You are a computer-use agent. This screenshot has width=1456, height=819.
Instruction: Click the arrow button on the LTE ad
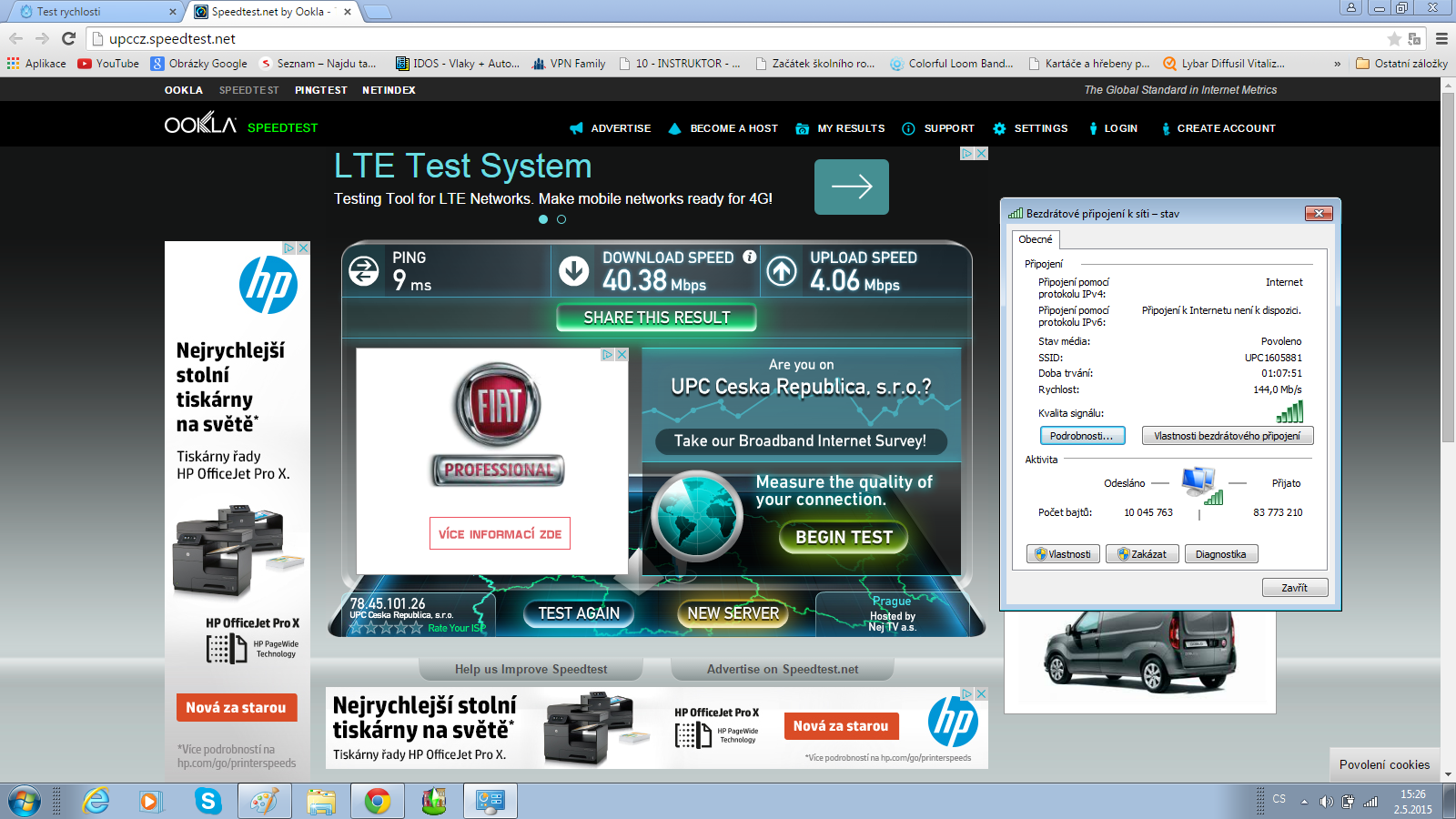[852, 187]
